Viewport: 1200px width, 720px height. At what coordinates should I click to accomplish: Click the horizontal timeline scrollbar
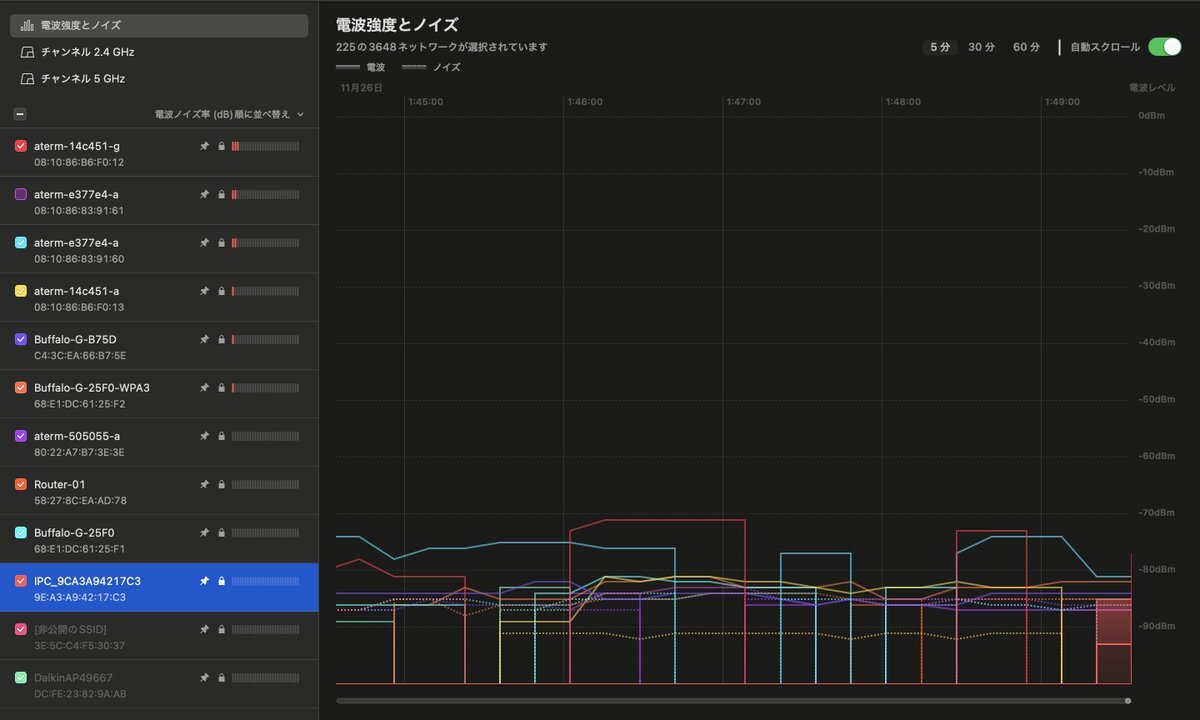click(733, 701)
